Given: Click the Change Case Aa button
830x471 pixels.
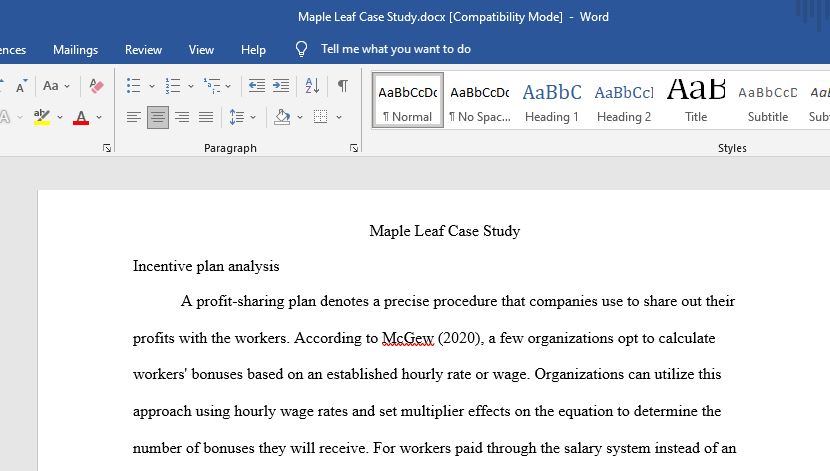Looking at the screenshot, I should coord(51,85).
